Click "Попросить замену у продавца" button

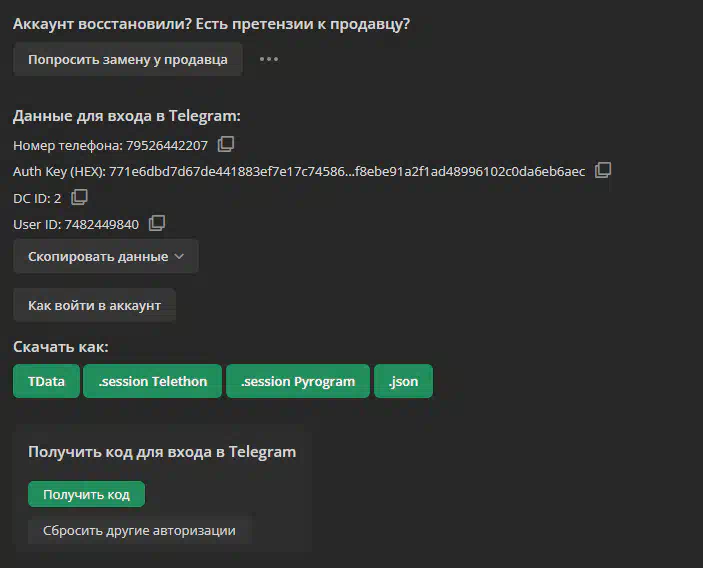[128, 59]
